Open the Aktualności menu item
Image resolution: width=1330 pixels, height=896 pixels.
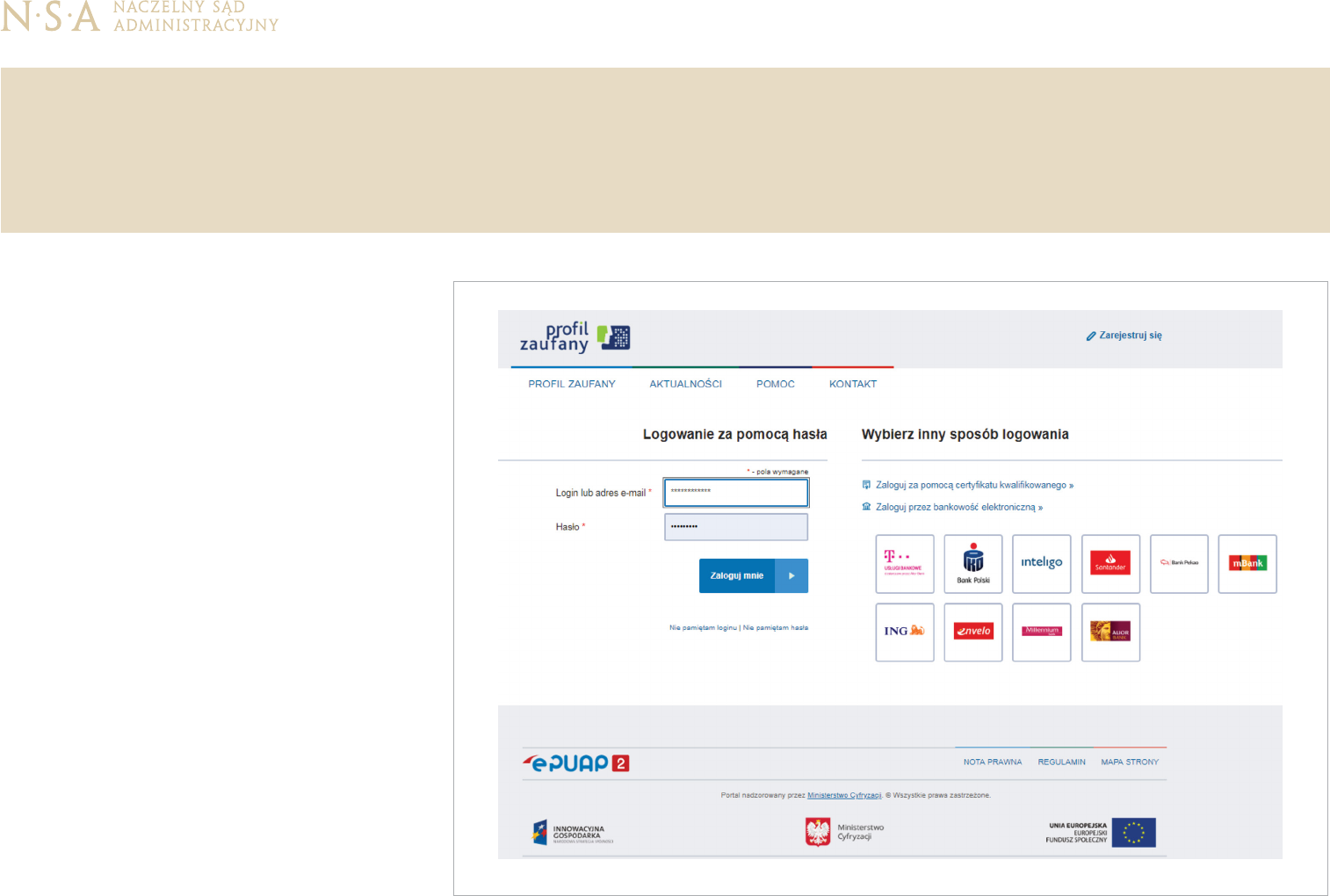(685, 384)
